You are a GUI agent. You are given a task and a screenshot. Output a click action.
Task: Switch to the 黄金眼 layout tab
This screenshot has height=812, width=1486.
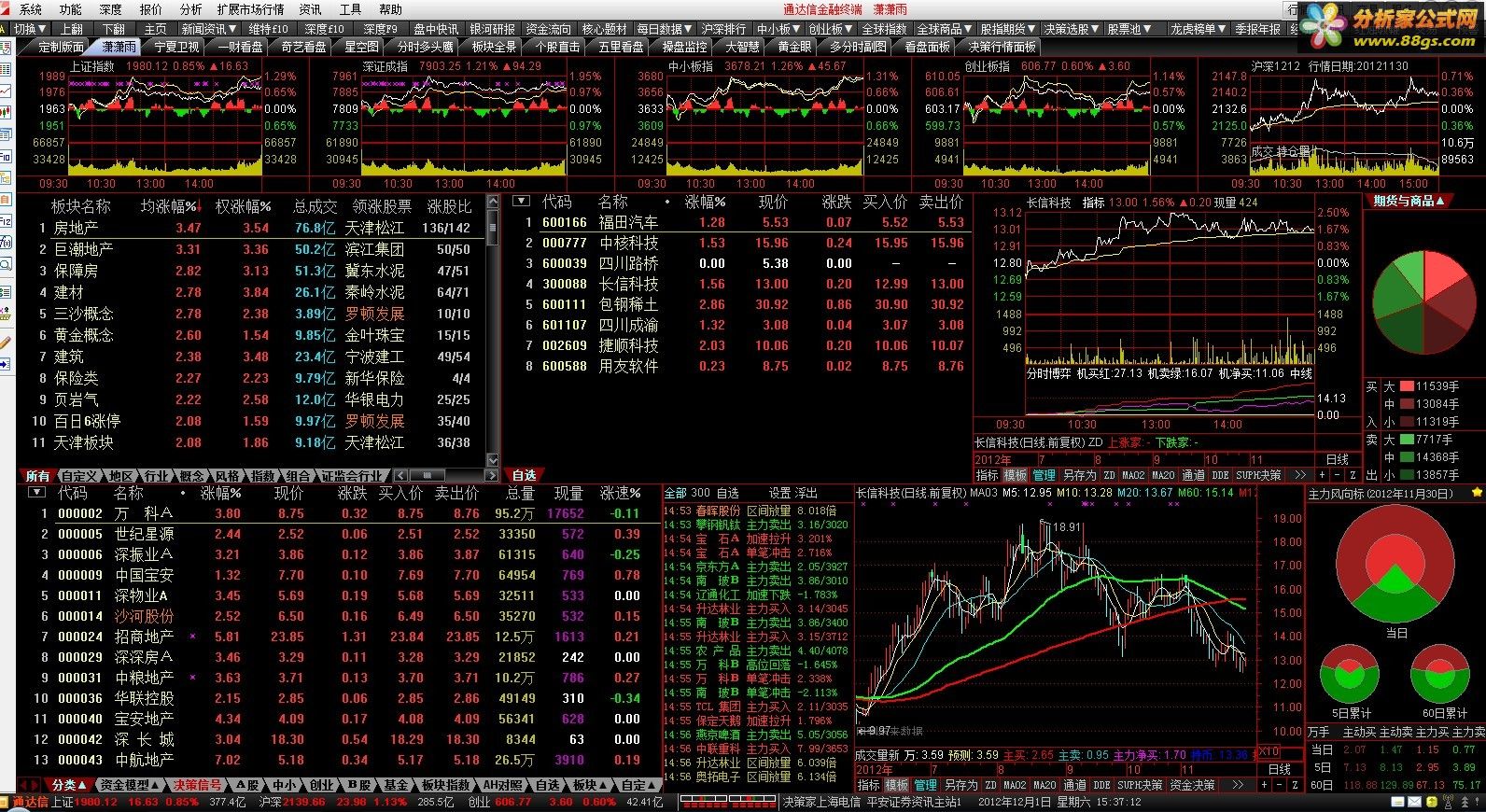point(794,47)
